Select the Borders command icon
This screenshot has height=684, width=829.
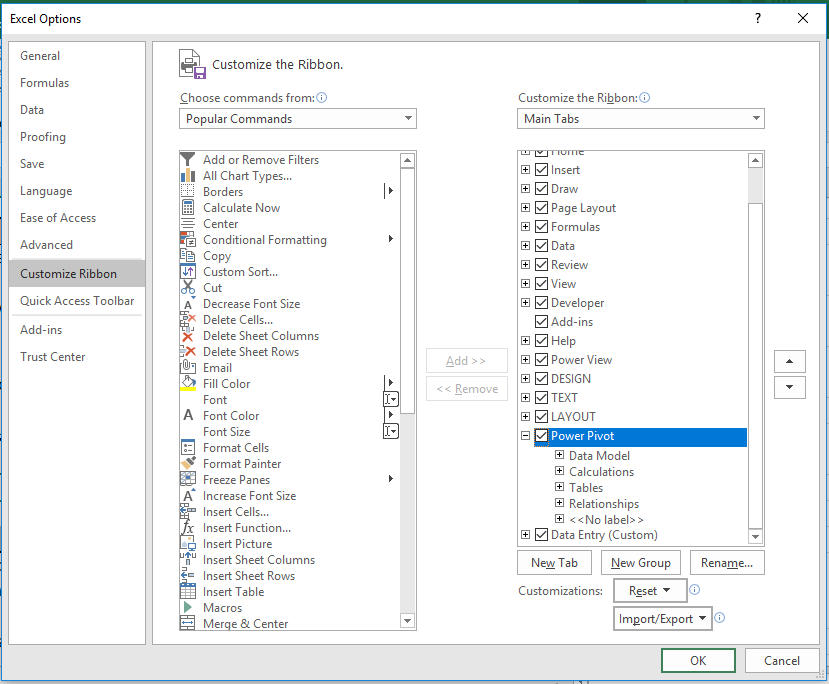click(188, 191)
